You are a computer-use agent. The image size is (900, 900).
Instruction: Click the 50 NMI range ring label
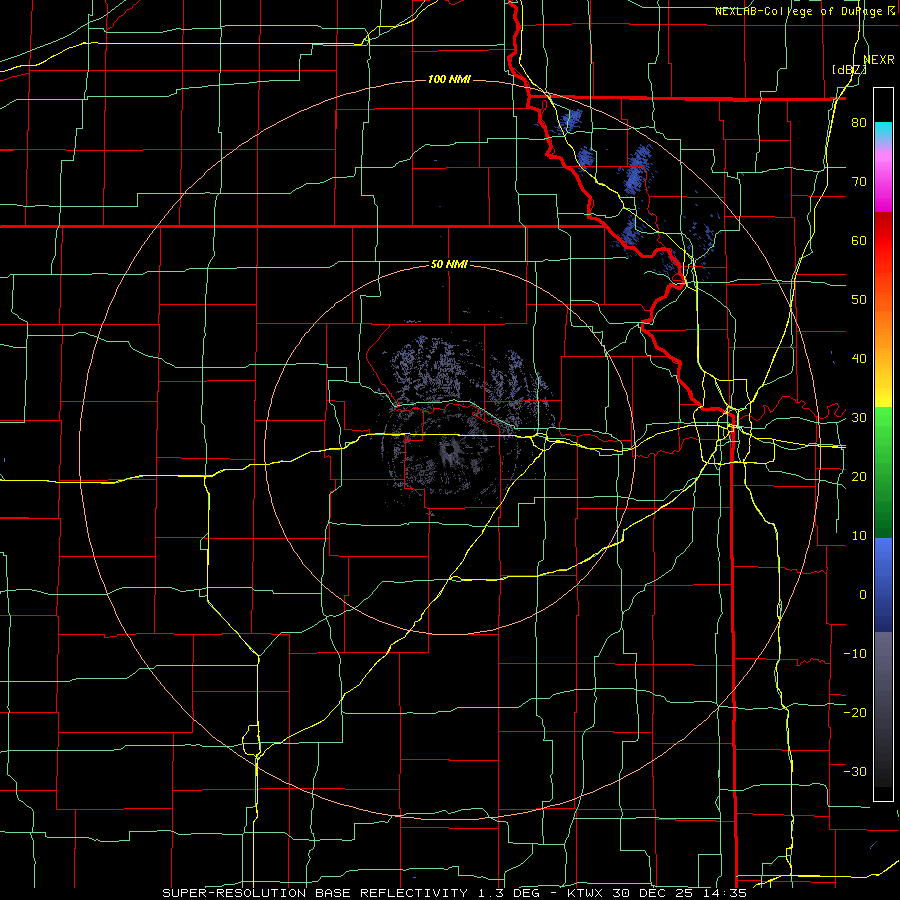[x=449, y=265]
